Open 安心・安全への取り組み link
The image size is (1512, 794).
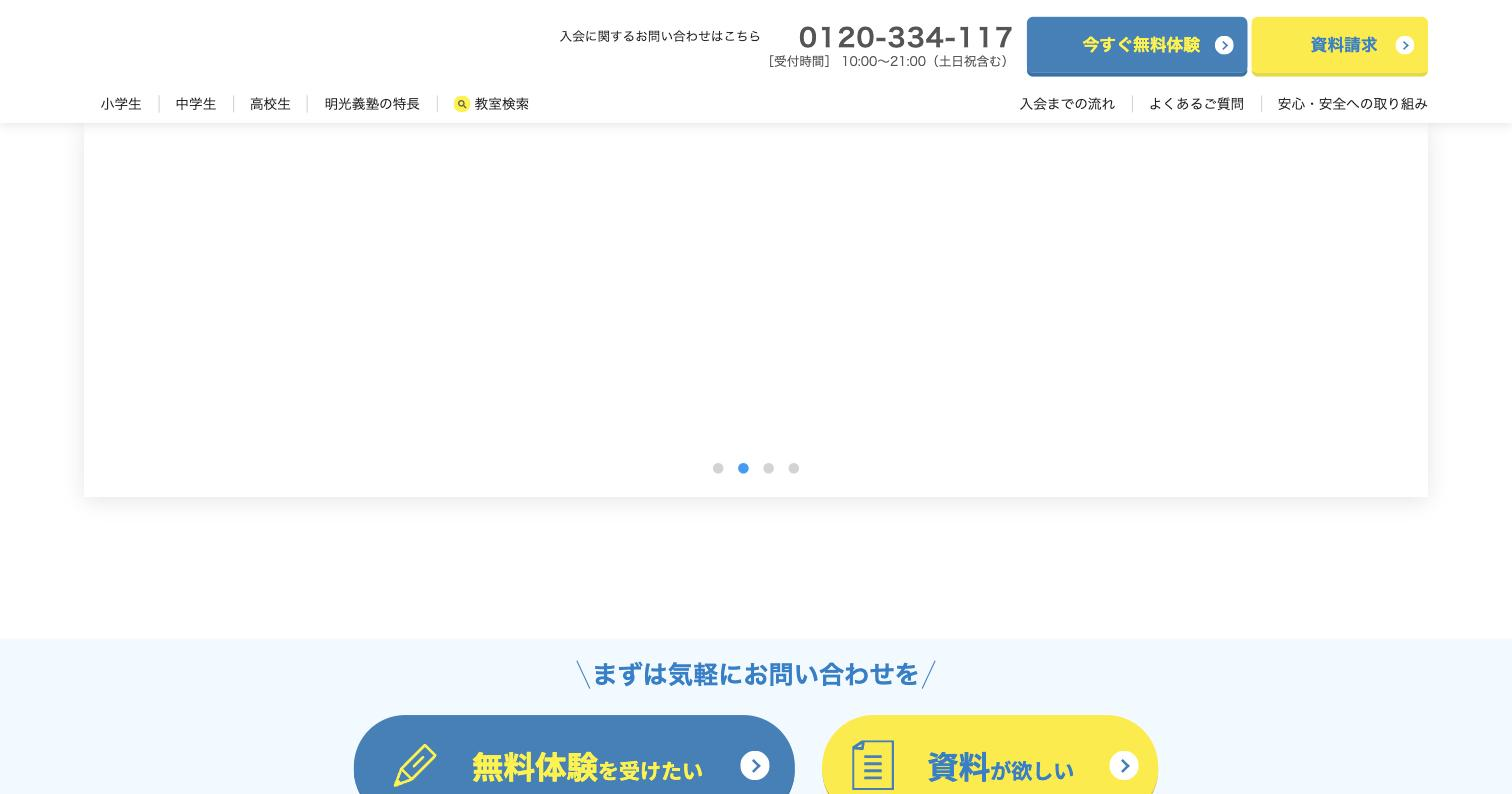[1352, 104]
